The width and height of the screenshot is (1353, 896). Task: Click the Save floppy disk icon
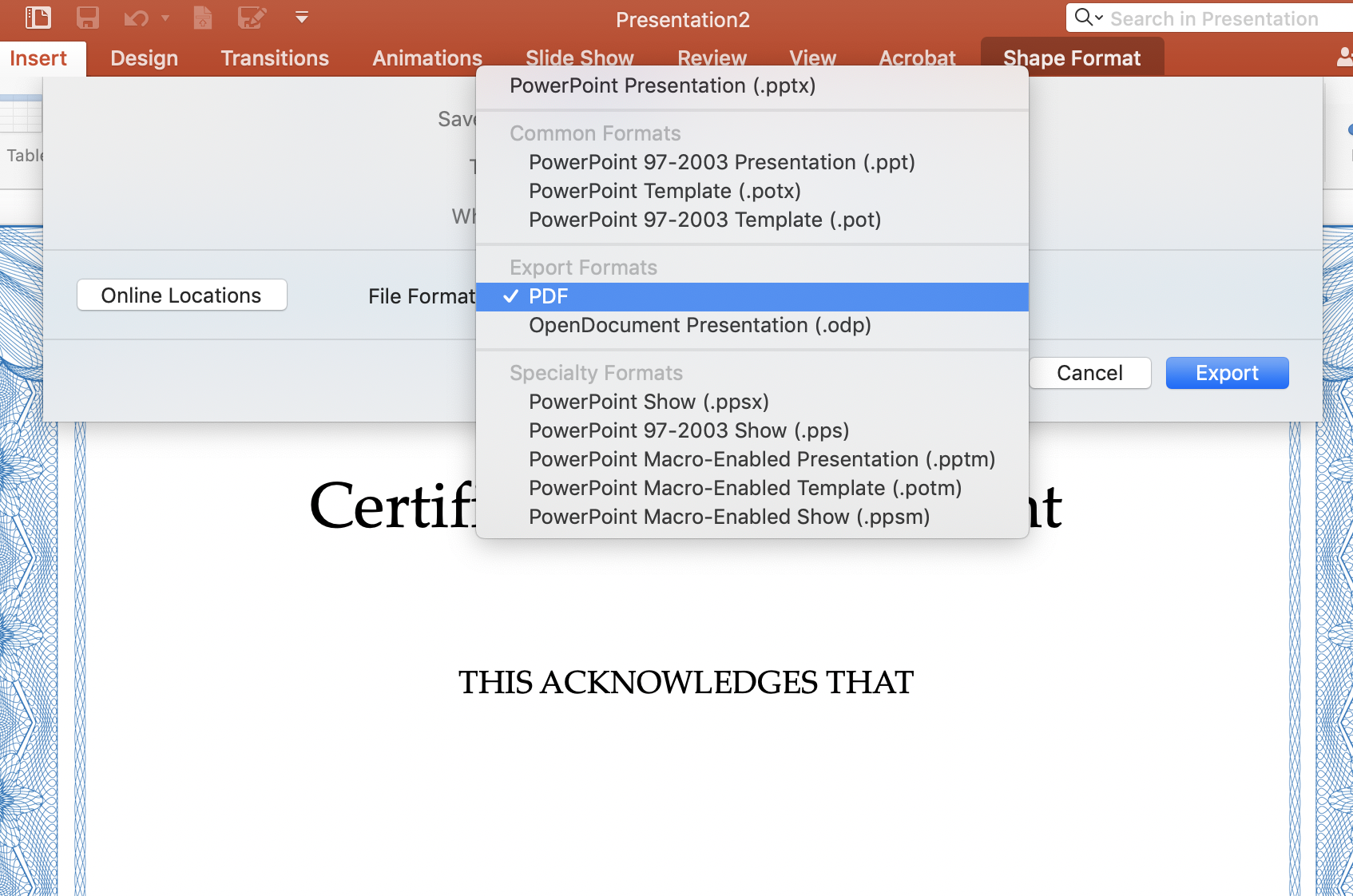88,18
